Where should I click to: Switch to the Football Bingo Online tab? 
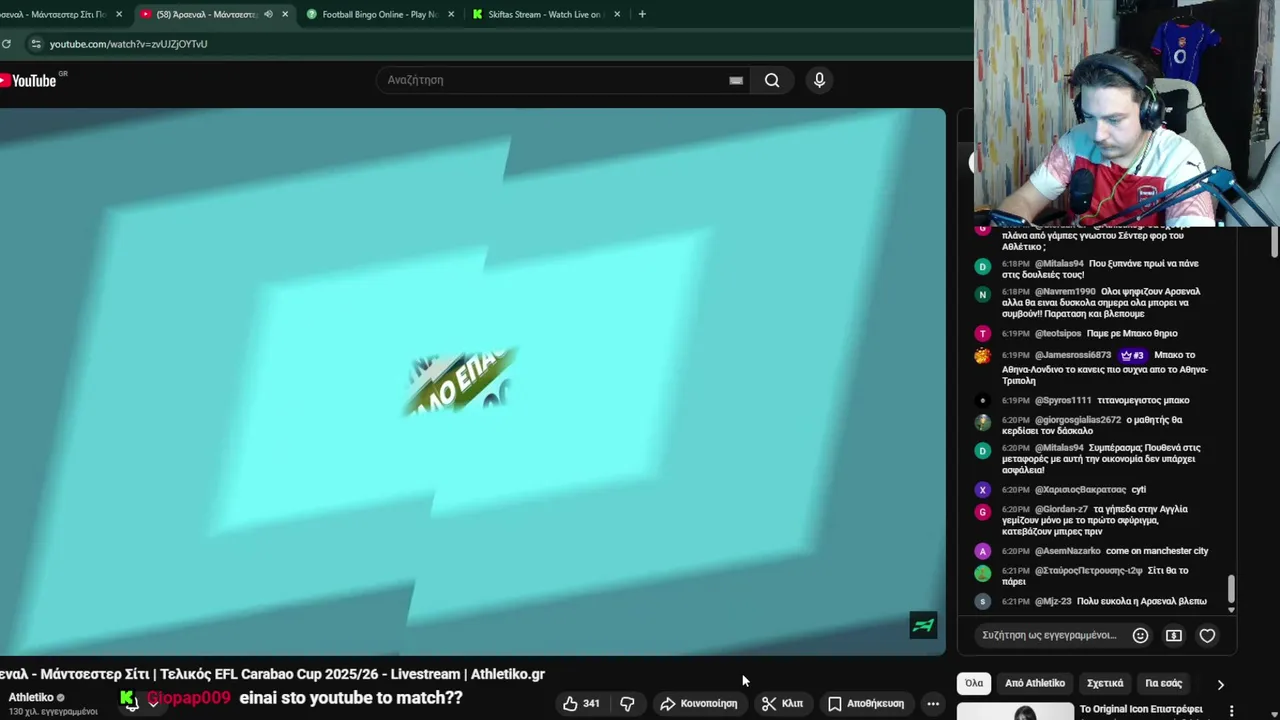point(379,14)
